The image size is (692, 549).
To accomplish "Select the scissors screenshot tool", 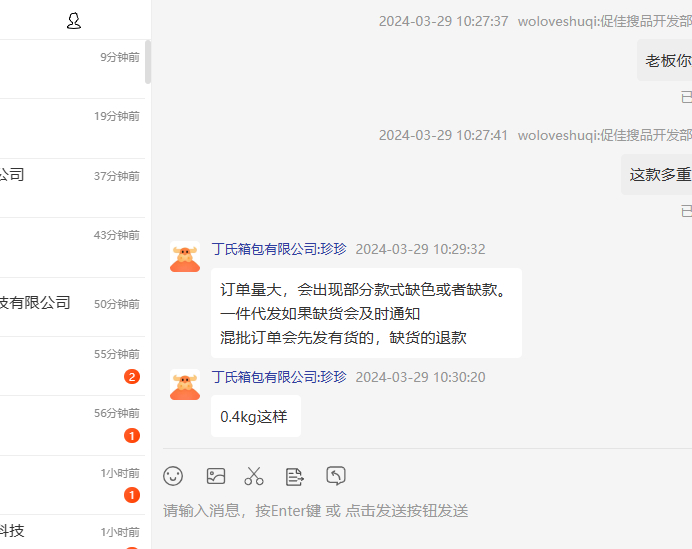I will click(x=254, y=476).
